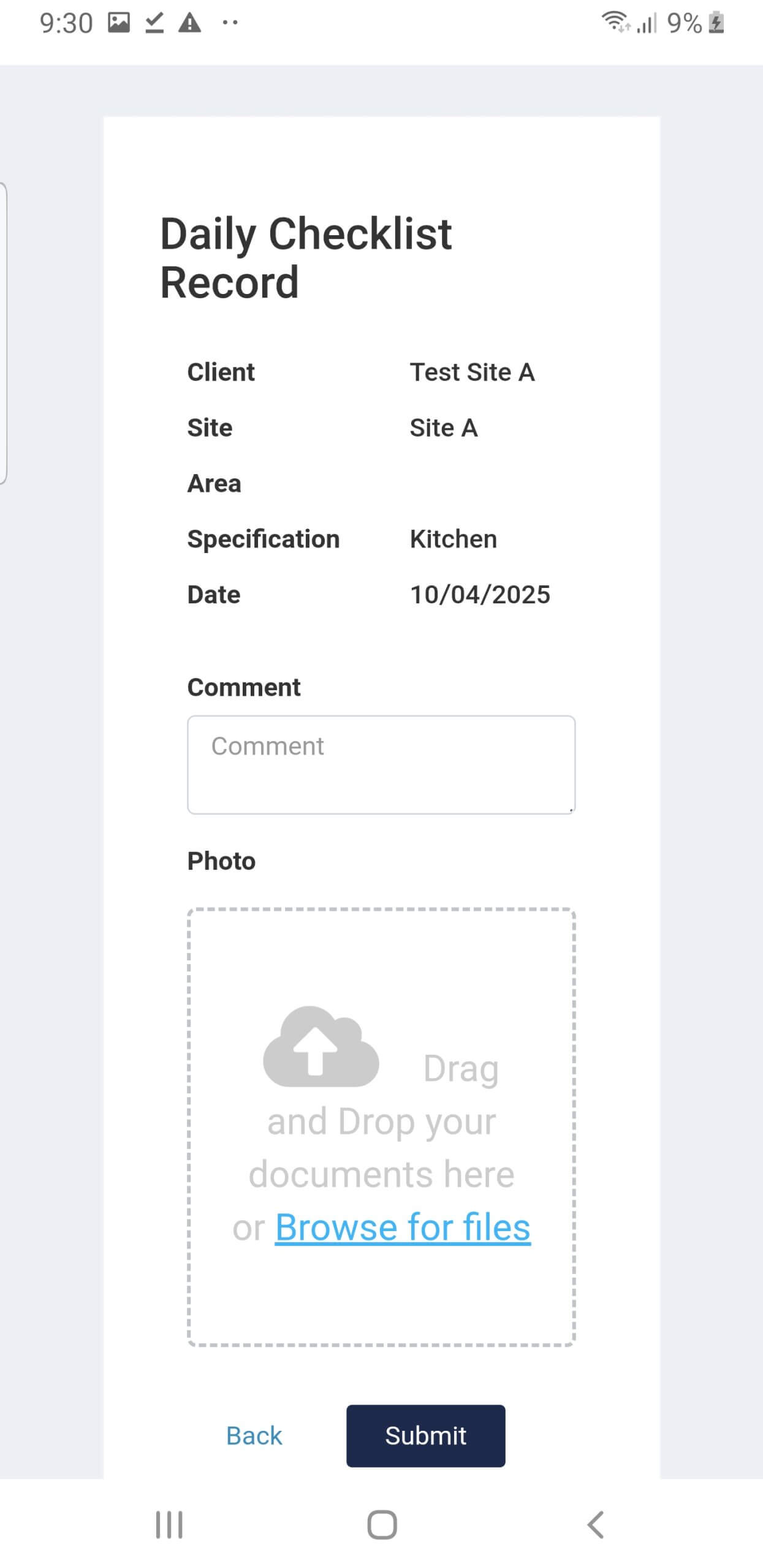This screenshot has width=763, height=1568.
Task: Click the bold 'Comment' section label
Action: click(x=244, y=687)
